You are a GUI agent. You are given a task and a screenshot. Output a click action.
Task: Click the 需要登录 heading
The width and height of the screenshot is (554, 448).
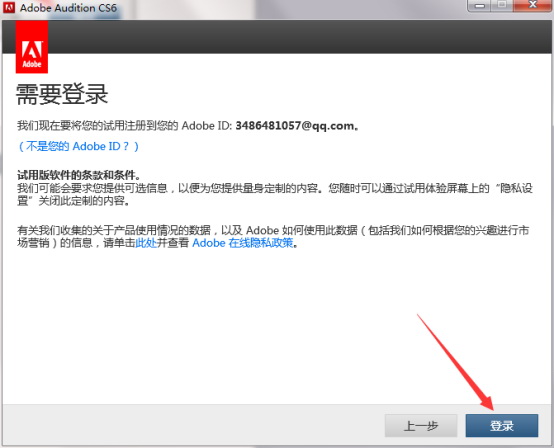pyautogui.click(x=62, y=94)
